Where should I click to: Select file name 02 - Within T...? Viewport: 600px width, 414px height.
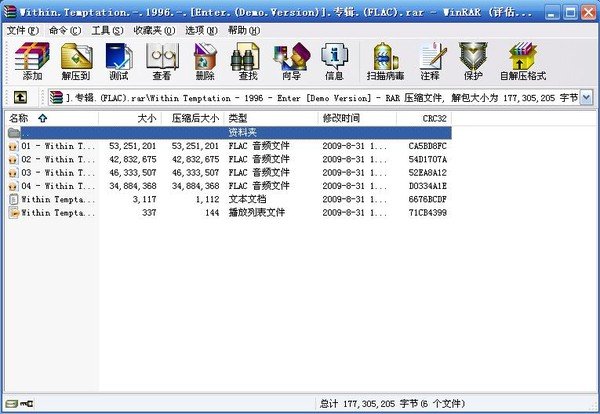coord(58,160)
